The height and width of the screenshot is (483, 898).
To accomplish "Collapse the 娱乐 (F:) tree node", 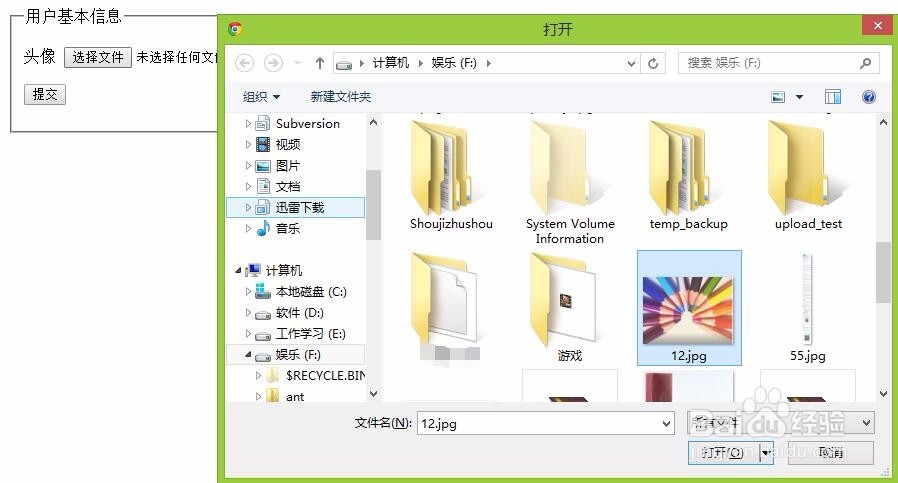I will (247, 355).
